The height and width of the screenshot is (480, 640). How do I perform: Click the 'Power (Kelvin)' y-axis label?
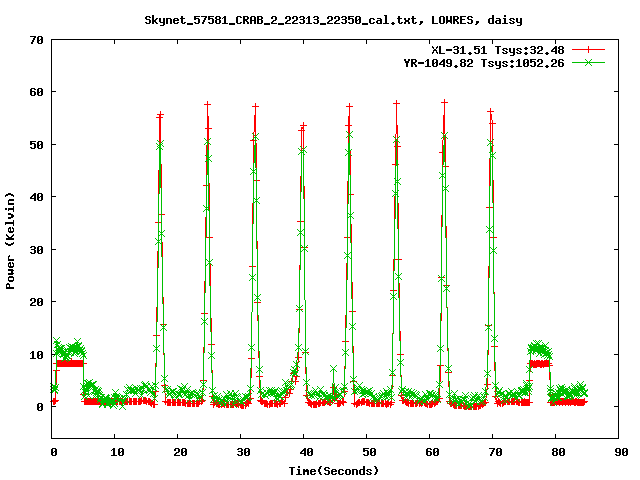coord(10,240)
